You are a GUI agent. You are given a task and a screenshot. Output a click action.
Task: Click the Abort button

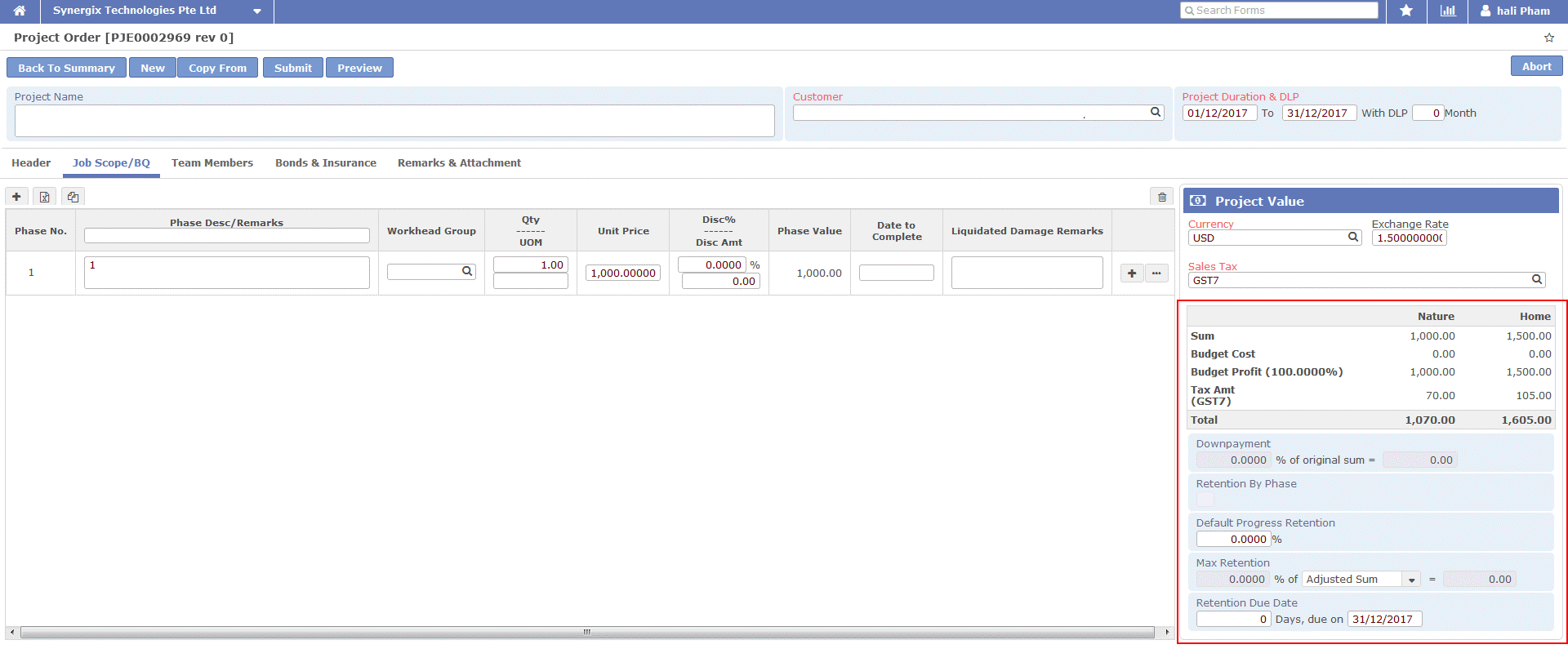tap(1536, 67)
